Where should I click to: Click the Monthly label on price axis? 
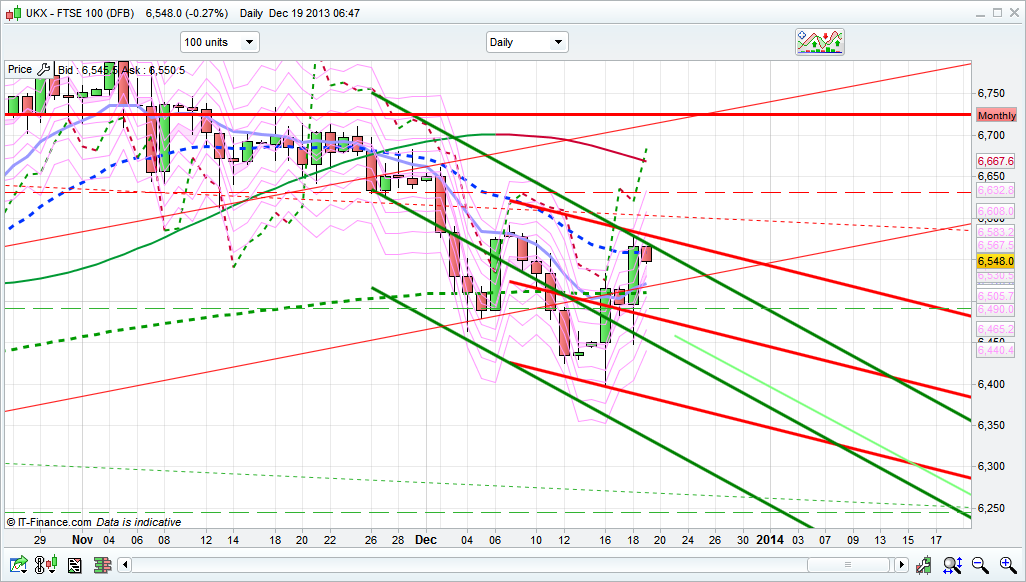point(996,116)
